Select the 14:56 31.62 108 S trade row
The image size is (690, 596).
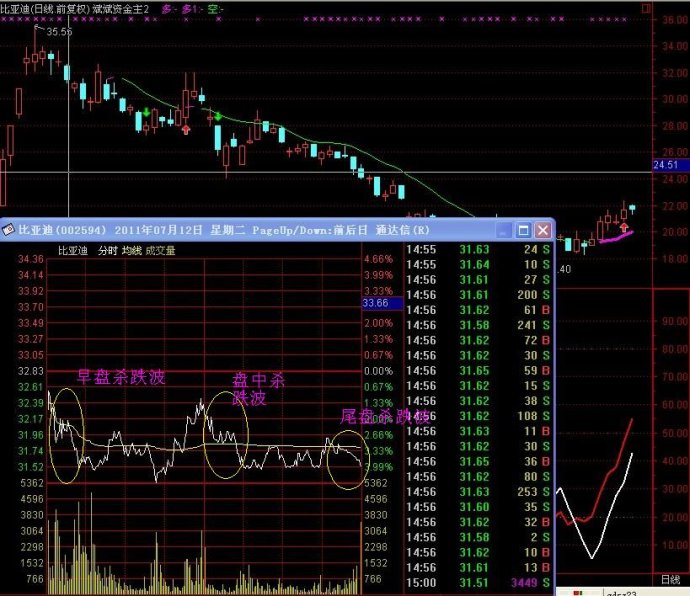[478, 416]
